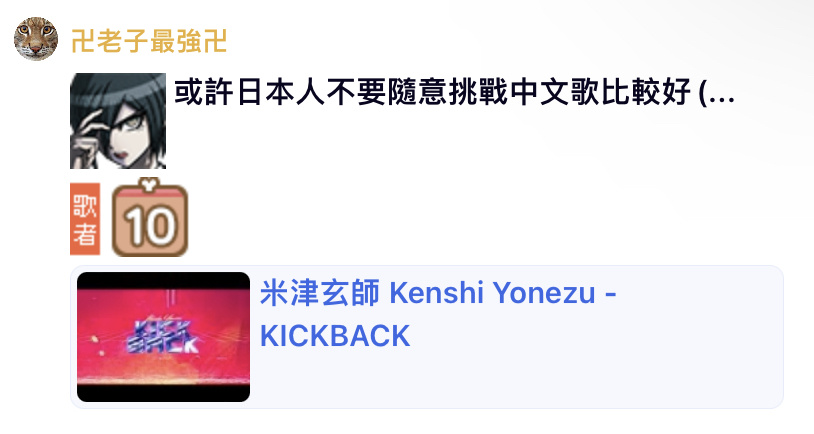Viewport: 814px width, 434px height.
Task: Click the level 10 medal badge
Action: 150,218
